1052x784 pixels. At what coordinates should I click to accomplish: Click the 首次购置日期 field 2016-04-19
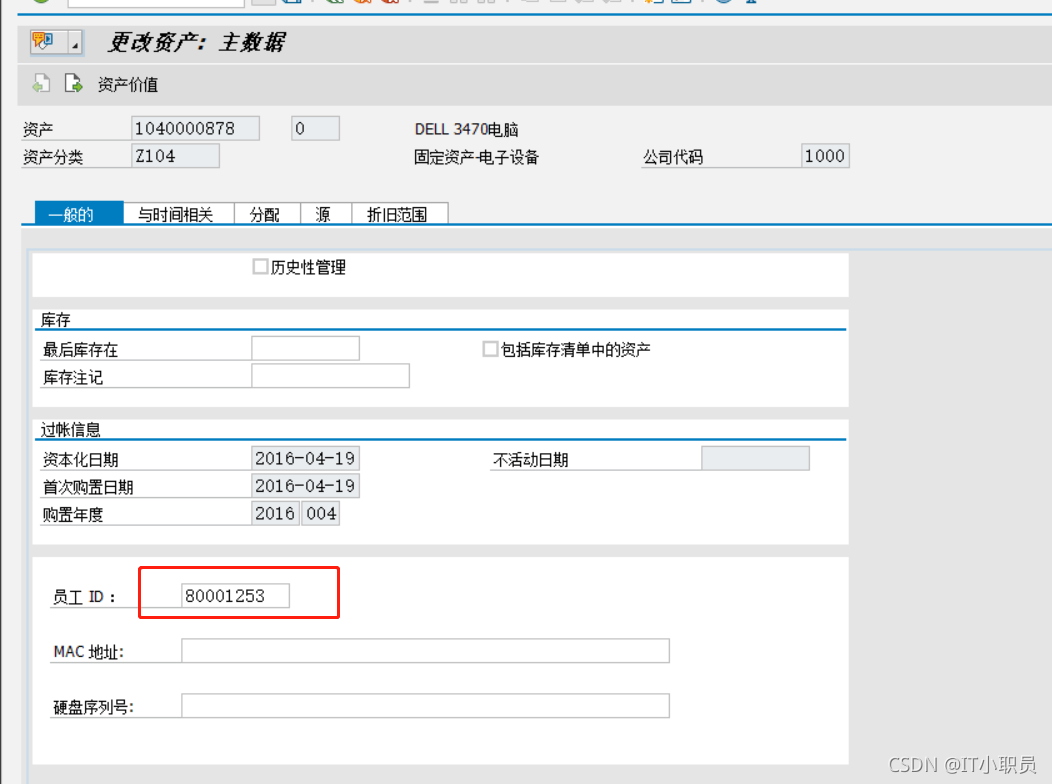coord(305,486)
